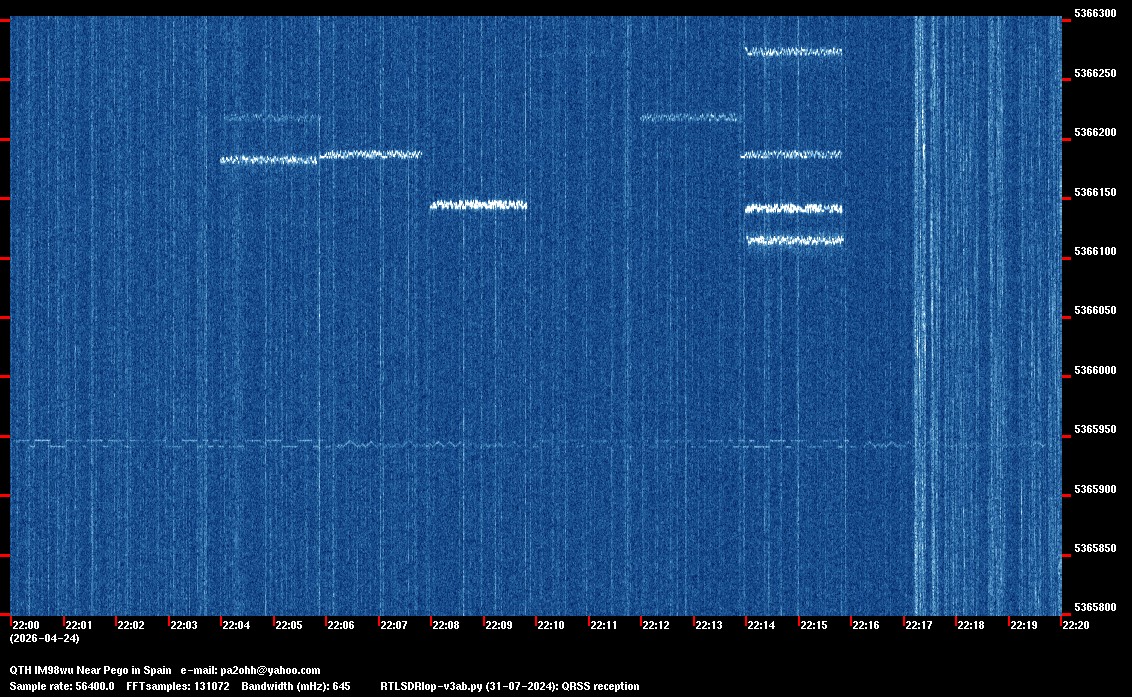Select the 5366150 frequency label
Viewport: 1132px width, 697px height.
pos(1095,193)
